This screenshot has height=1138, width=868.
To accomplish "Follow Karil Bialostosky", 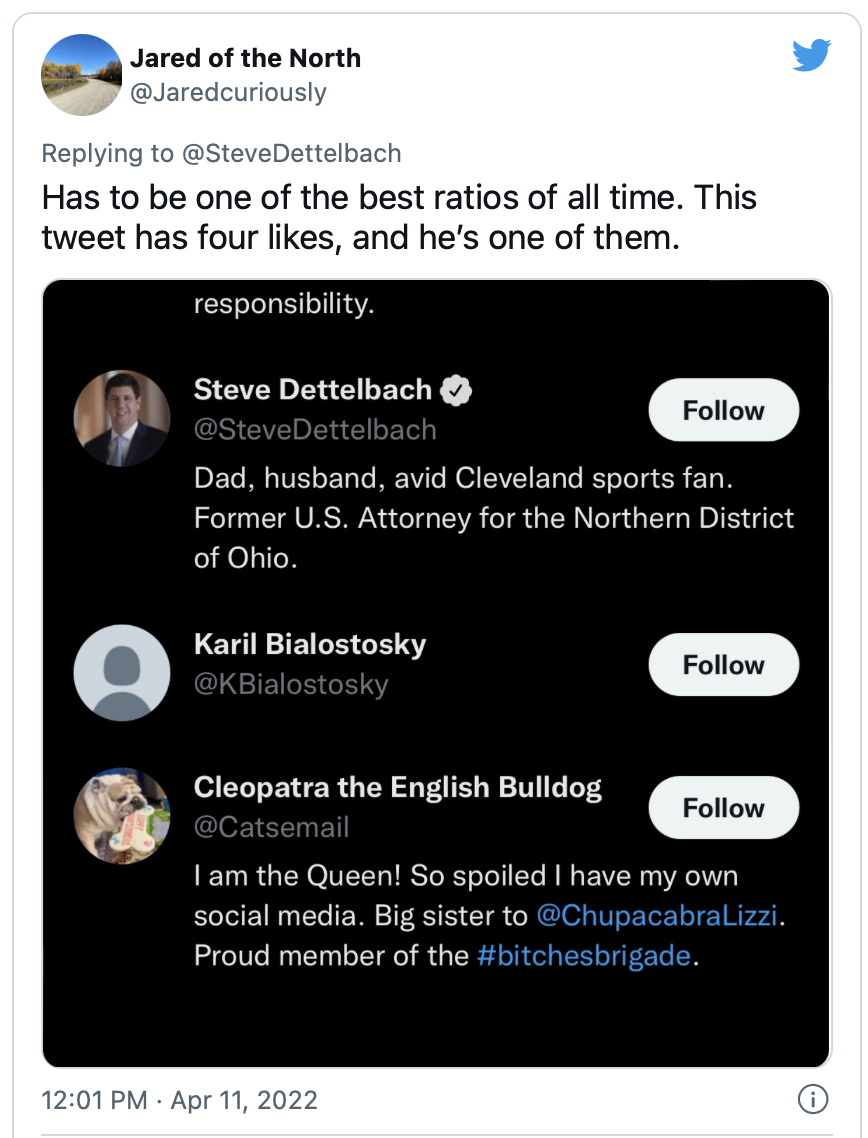I will pos(723,665).
